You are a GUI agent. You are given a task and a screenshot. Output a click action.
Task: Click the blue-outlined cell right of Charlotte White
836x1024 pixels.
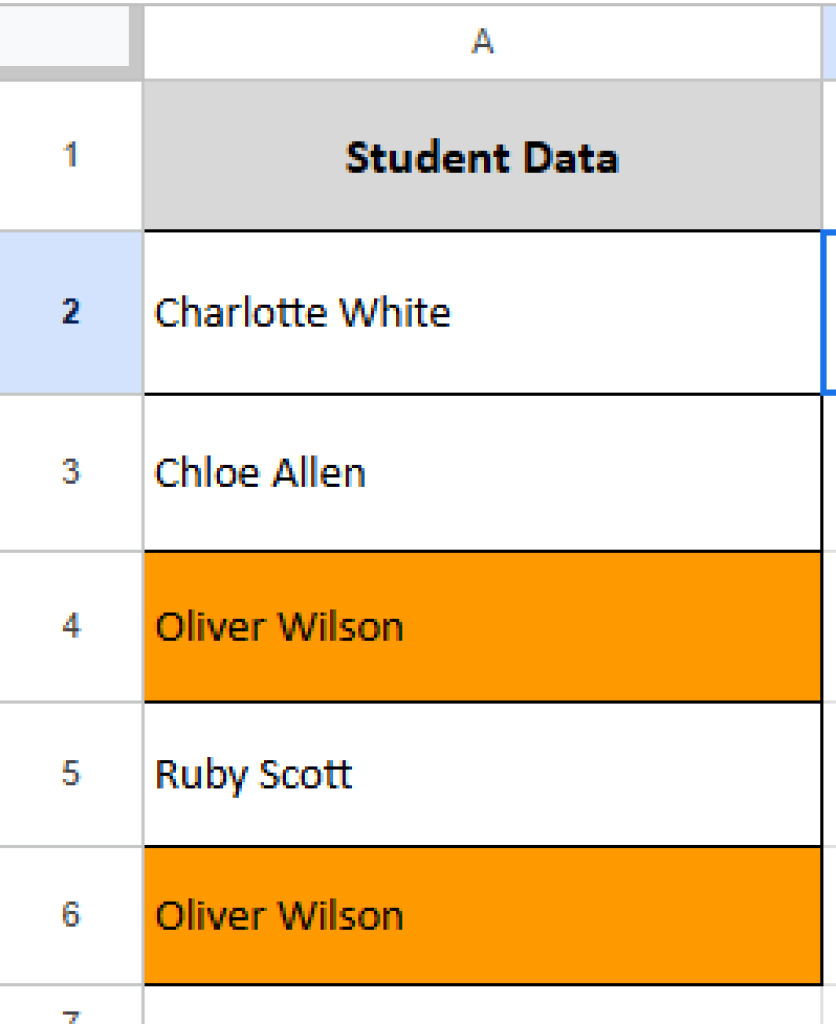(830, 312)
